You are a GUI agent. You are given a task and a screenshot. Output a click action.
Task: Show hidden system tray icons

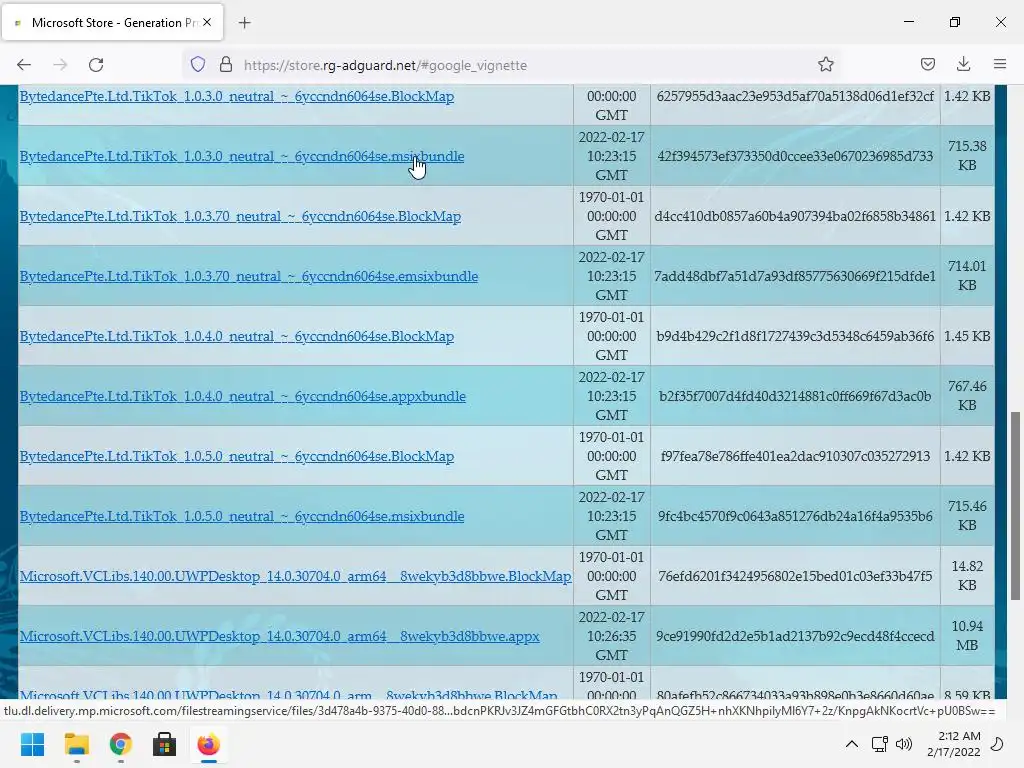[852, 744]
